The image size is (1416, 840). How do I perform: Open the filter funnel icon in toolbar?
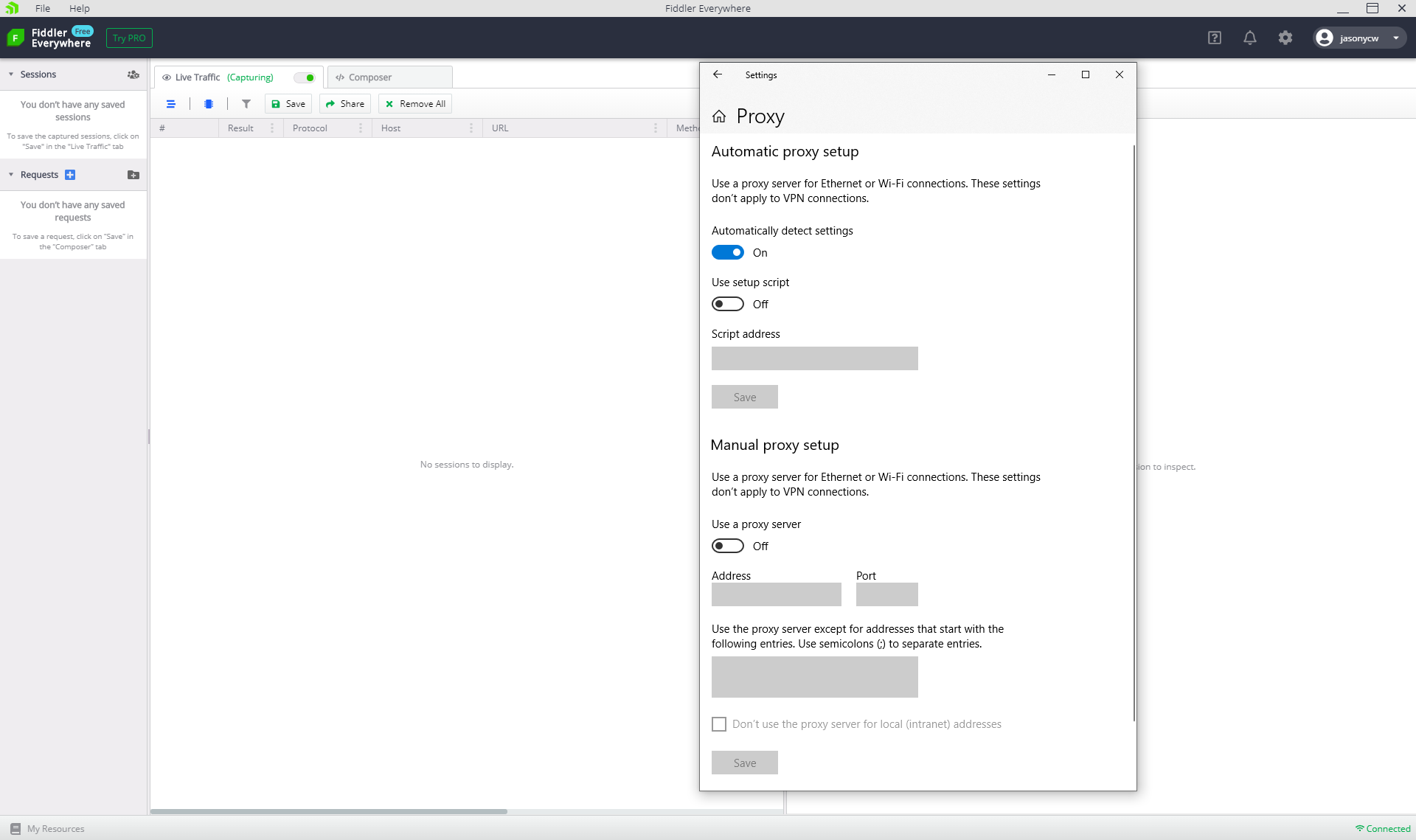tap(246, 104)
